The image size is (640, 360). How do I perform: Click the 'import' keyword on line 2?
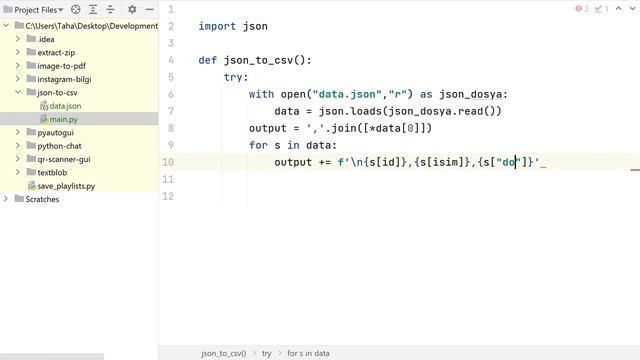click(217, 26)
